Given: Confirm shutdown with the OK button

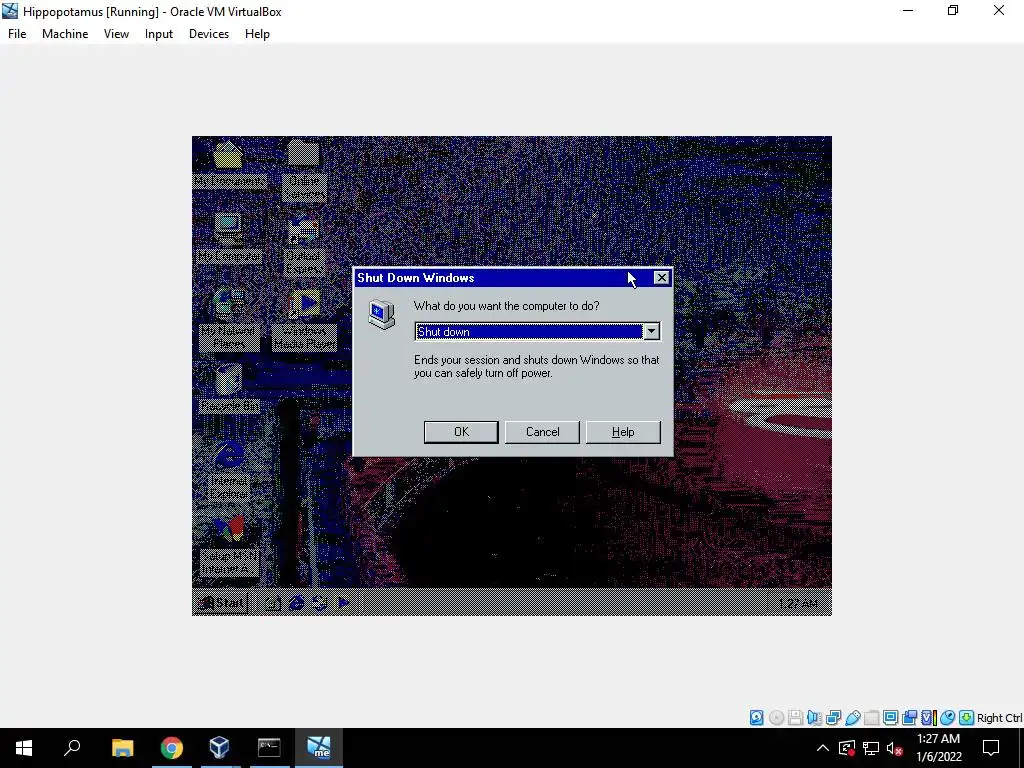Looking at the screenshot, I should (x=461, y=432).
